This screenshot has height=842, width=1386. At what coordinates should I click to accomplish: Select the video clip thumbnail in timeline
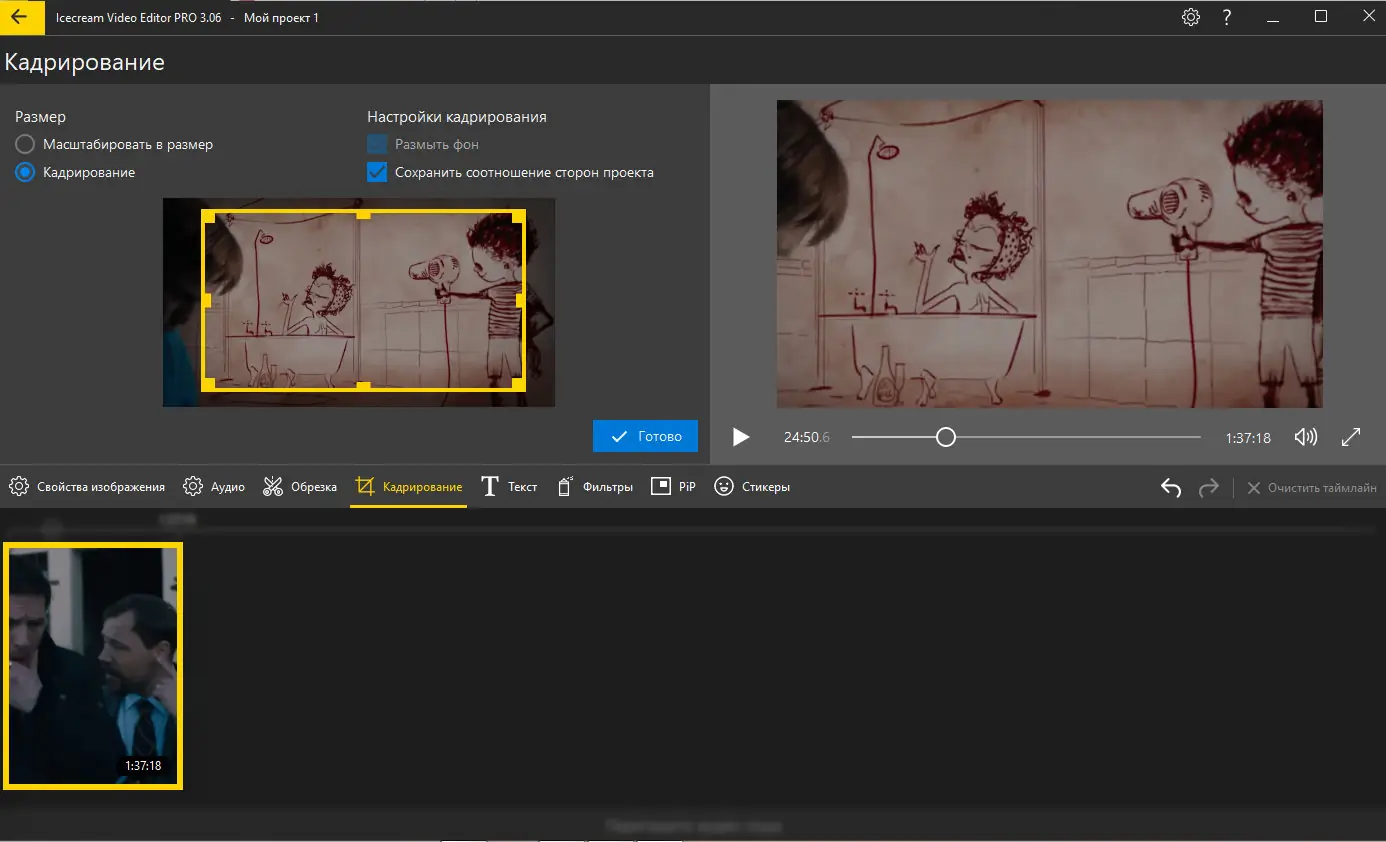pos(93,666)
